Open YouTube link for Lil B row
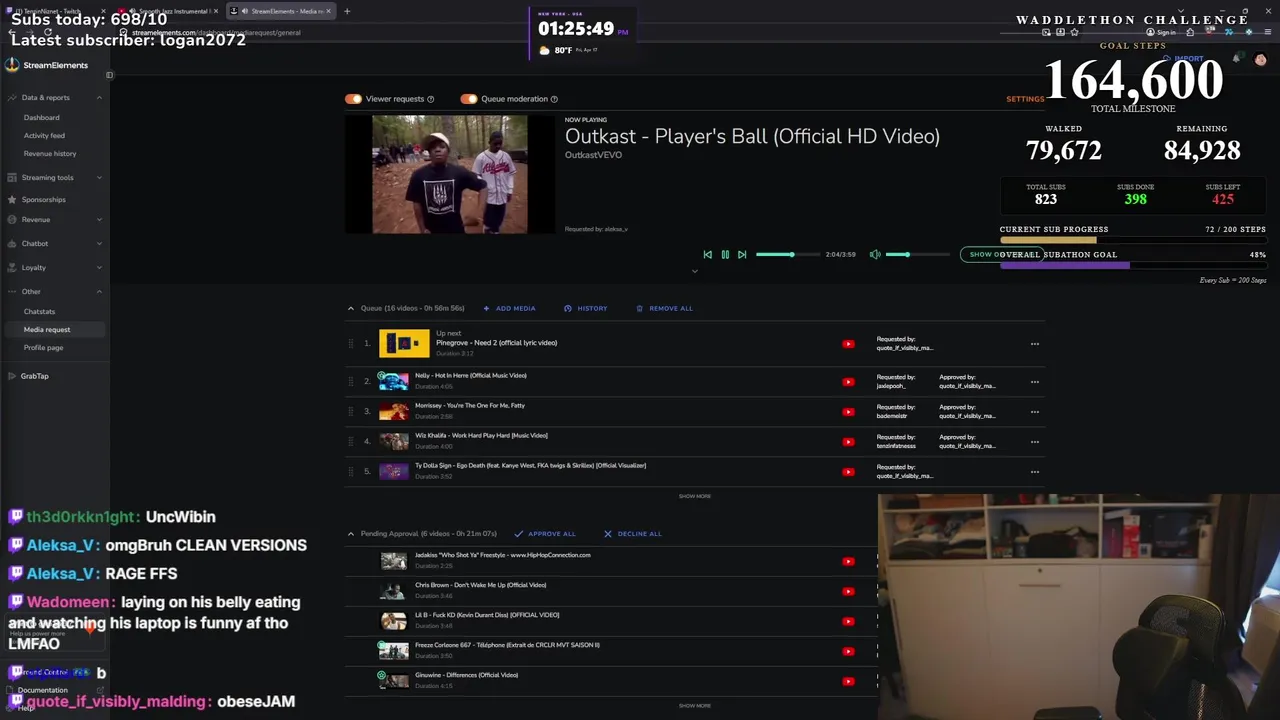This screenshot has width=1280, height=720. click(x=848, y=622)
